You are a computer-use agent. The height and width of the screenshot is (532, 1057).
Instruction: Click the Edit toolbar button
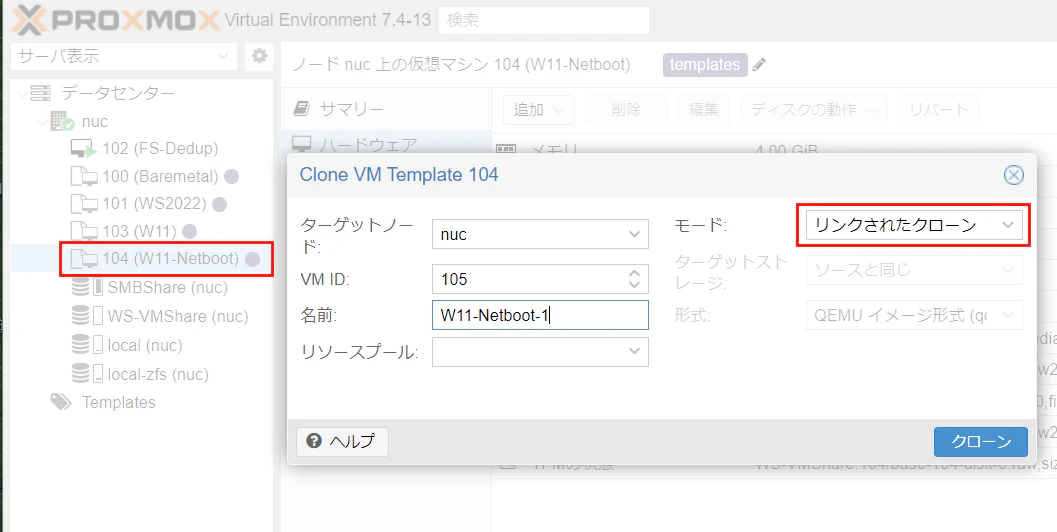point(703,110)
